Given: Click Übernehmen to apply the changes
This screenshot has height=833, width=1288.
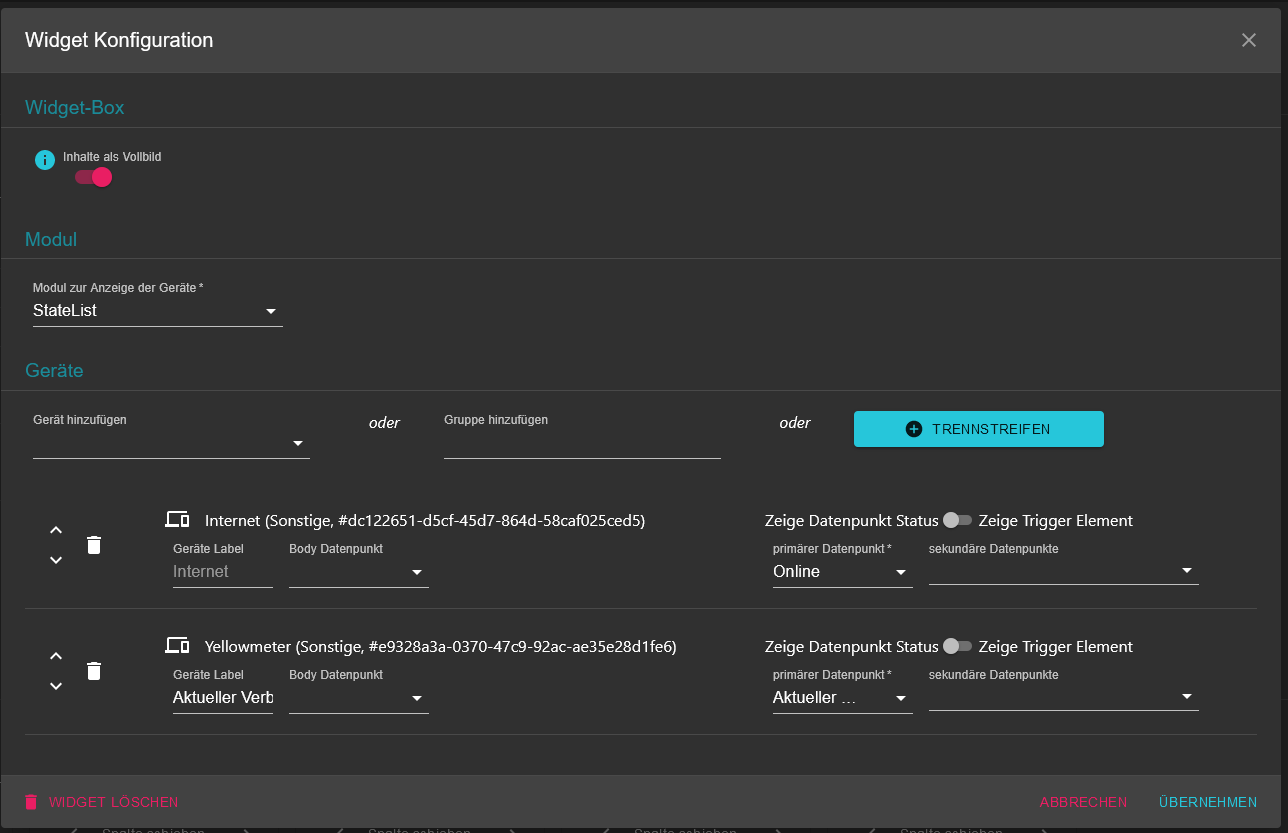Looking at the screenshot, I should coord(1208,802).
